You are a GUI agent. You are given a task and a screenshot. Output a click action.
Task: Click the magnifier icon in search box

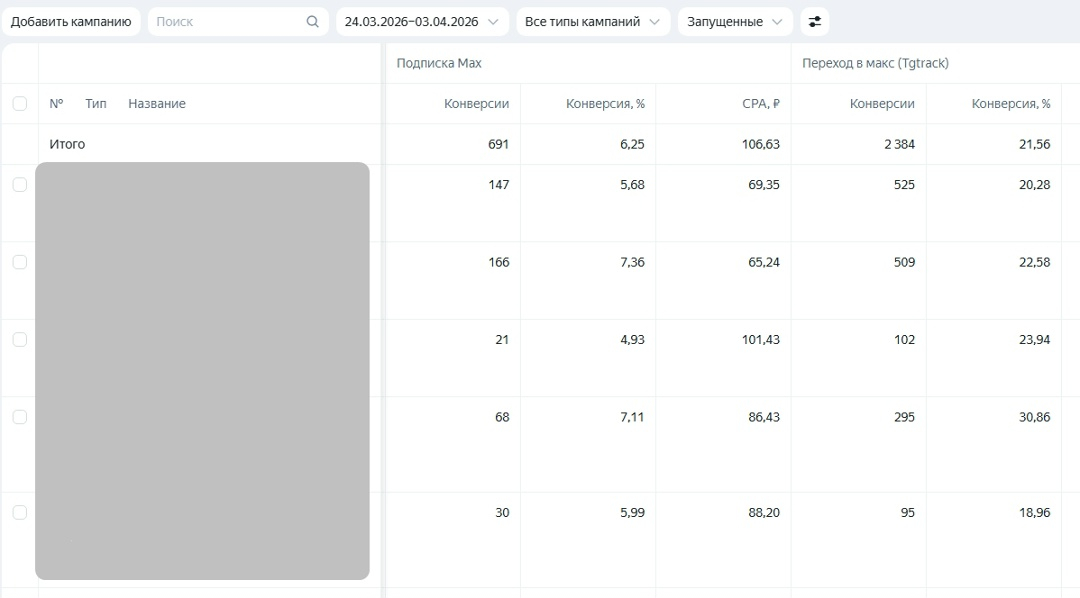pyautogui.click(x=313, y=22)
